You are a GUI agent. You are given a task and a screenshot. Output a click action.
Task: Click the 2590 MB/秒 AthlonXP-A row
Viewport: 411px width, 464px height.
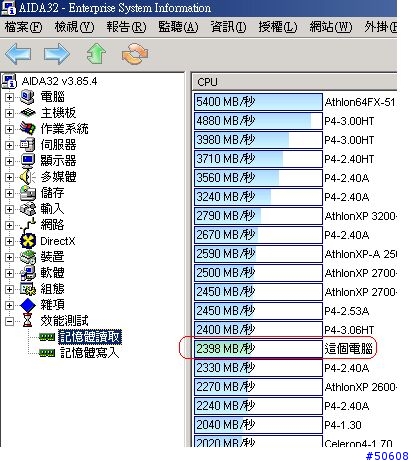pos(295,254)
